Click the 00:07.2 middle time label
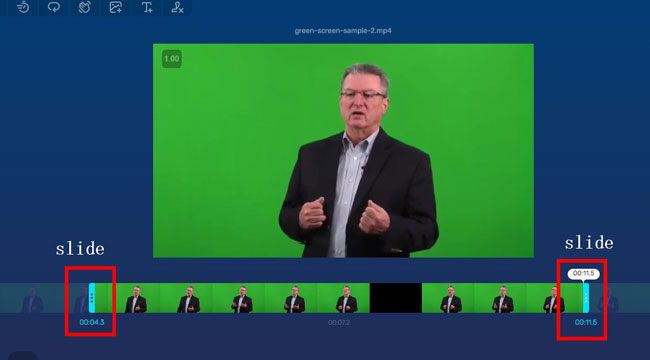 339,322
